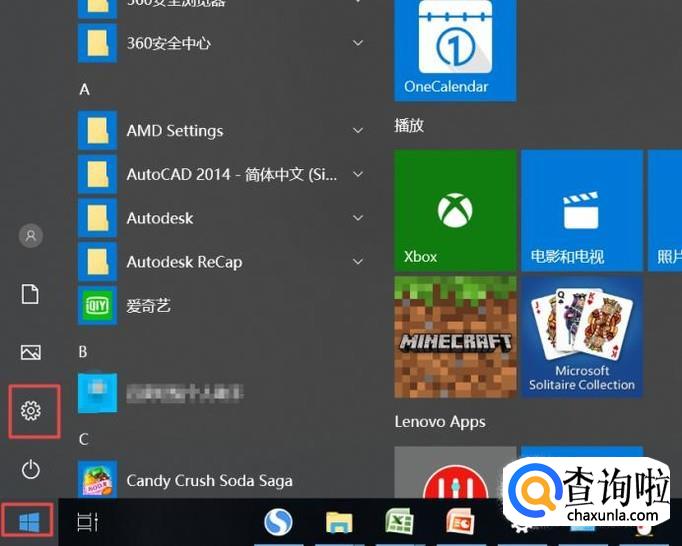This screenshot has height=546, width=682.
Task: Click the Lenovo Apps group title
Action: click(x=440, y=422)
